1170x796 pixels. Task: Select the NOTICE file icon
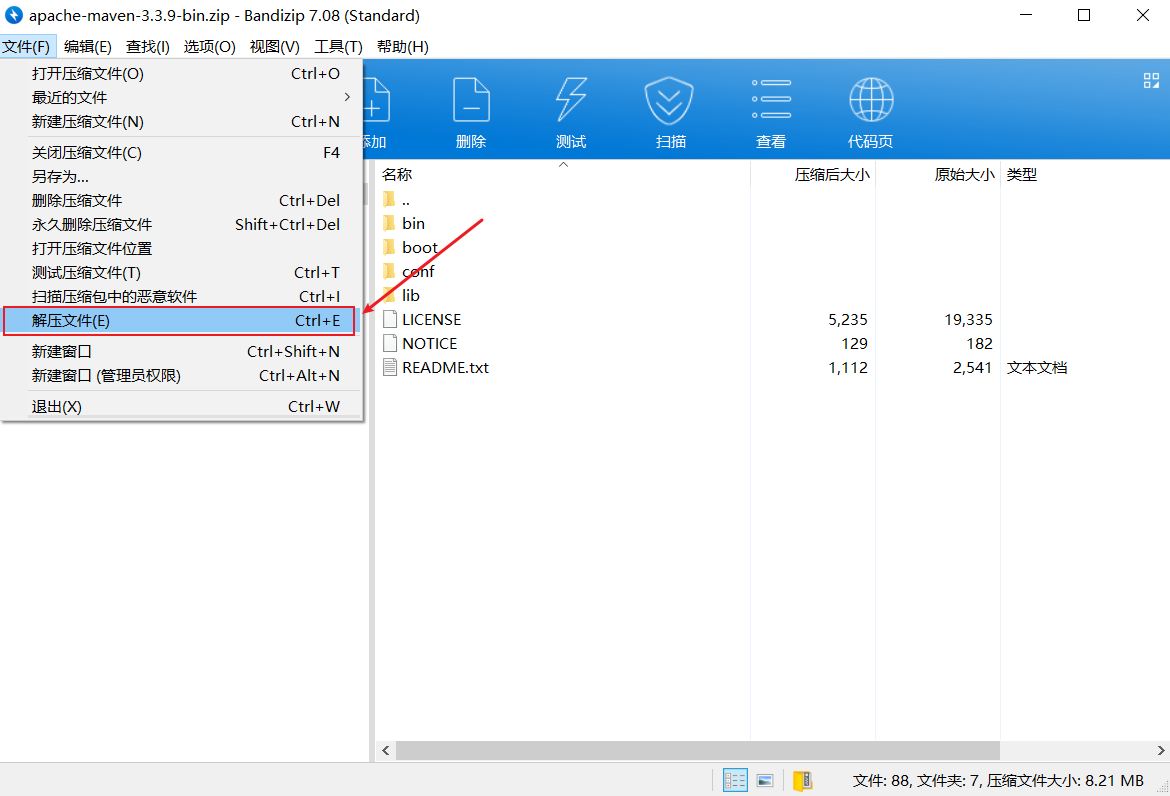(390, 343)
